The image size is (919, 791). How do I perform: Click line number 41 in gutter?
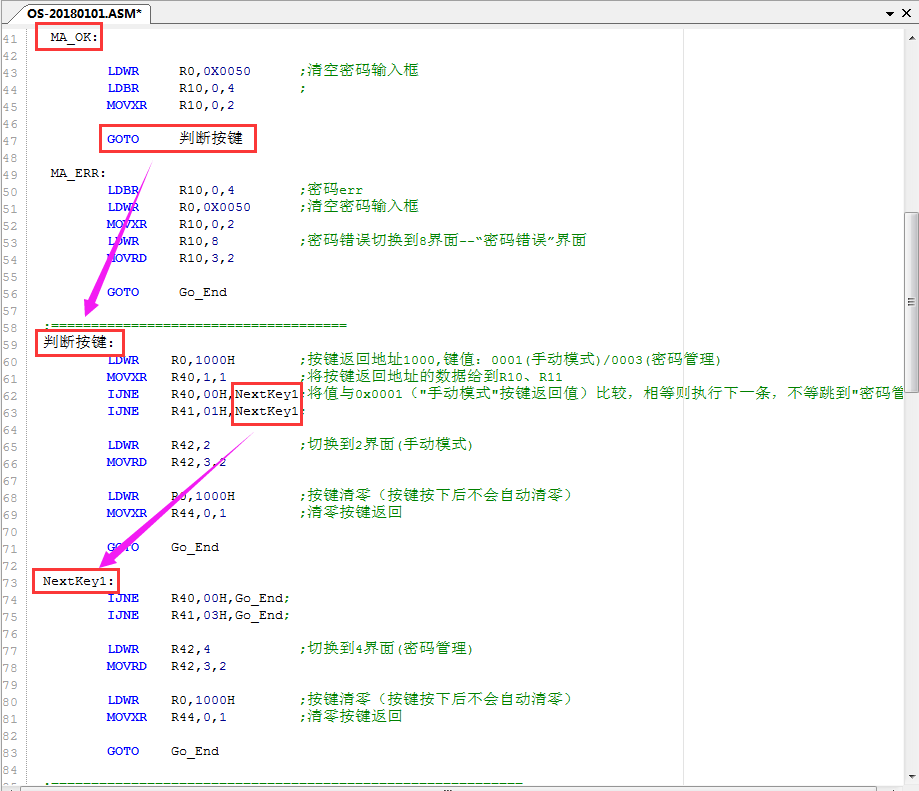10,39
